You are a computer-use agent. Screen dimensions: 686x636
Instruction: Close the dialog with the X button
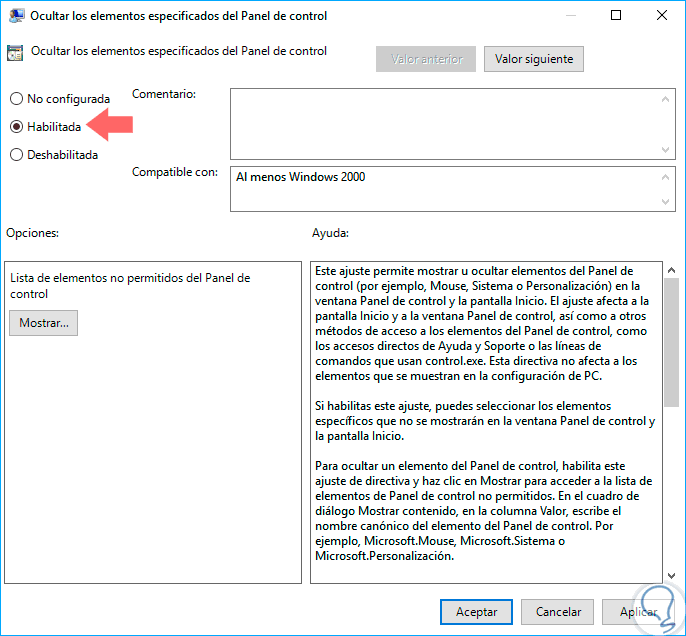coord(662,16)
